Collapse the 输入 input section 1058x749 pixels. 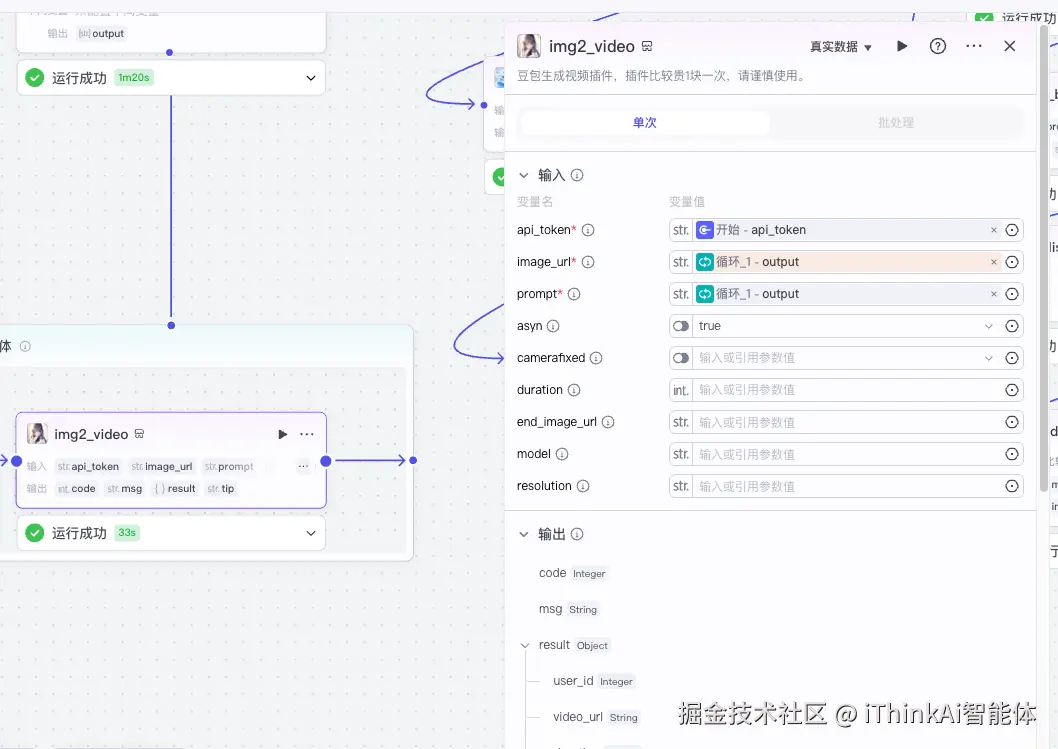point(523,173)
